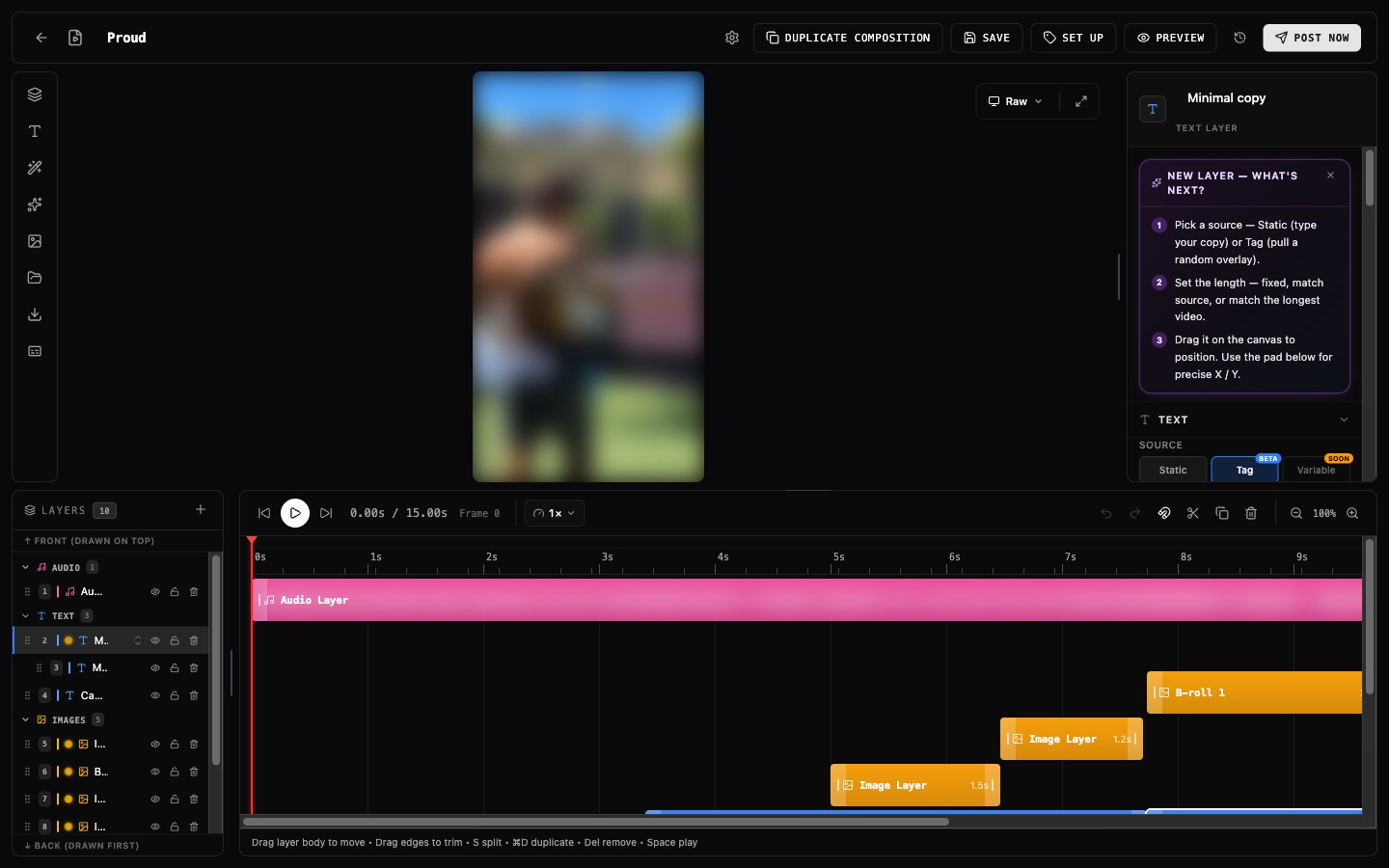Viewport: 1389px width, 868px height.
Task: Close the New Layer tips card
Action: click(x=1330, y=176)
